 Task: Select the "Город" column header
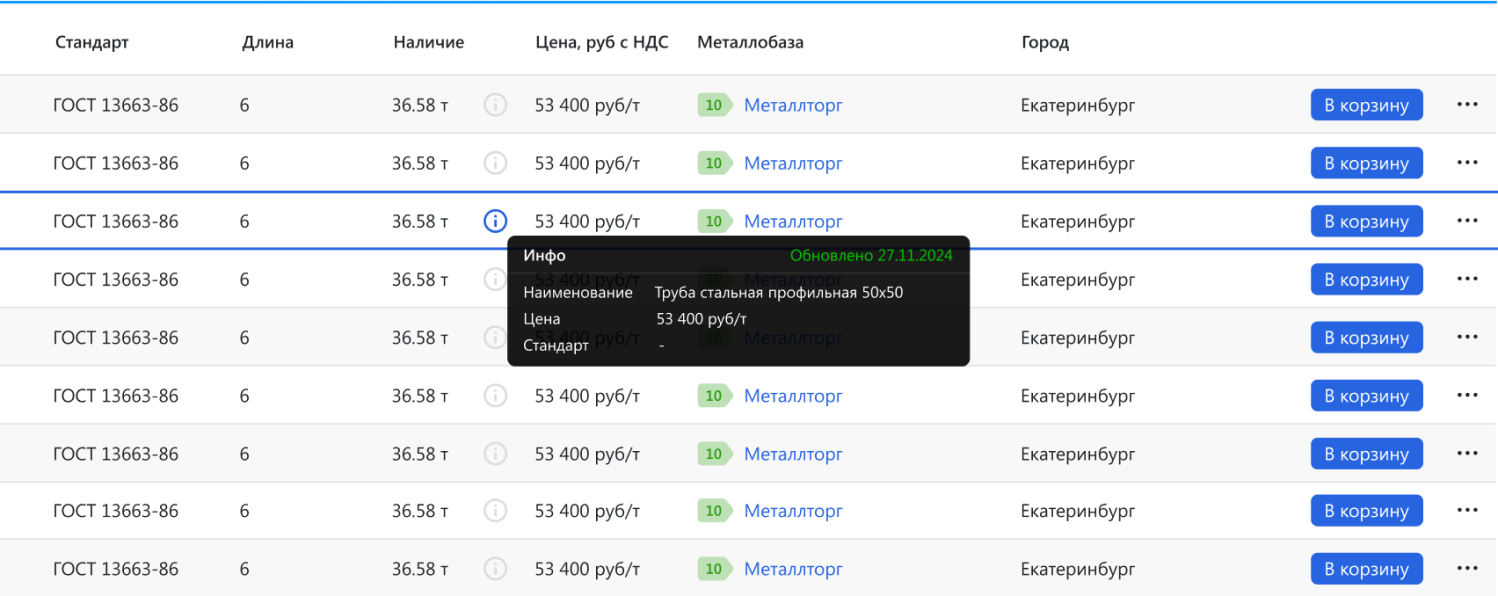[x=1045, y=42]
